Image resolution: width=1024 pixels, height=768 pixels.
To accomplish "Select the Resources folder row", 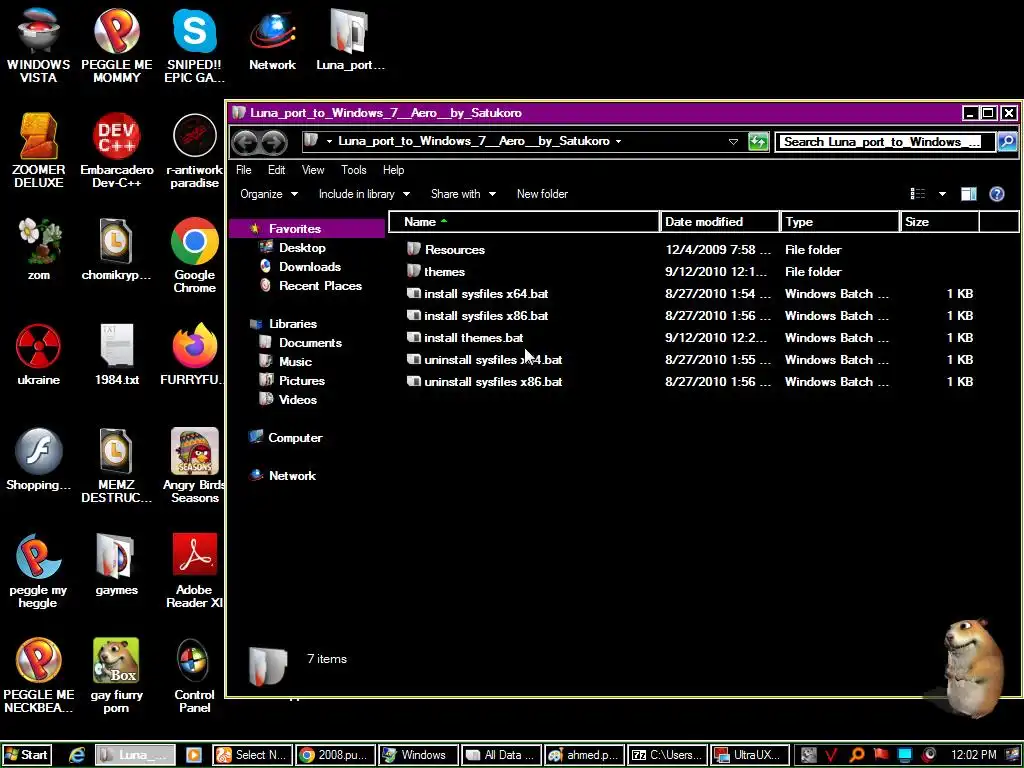I will tap(690, 249).
